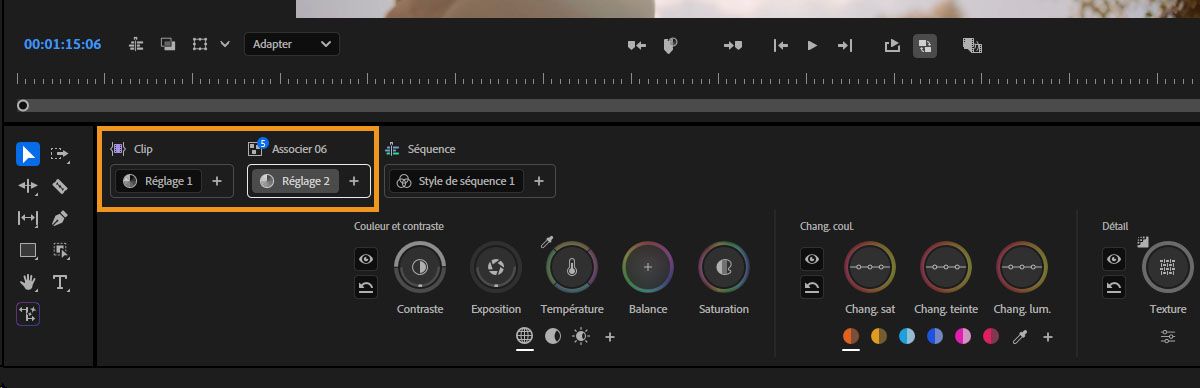Play the program monitor
1200x388 pixels.
[812, 45]
